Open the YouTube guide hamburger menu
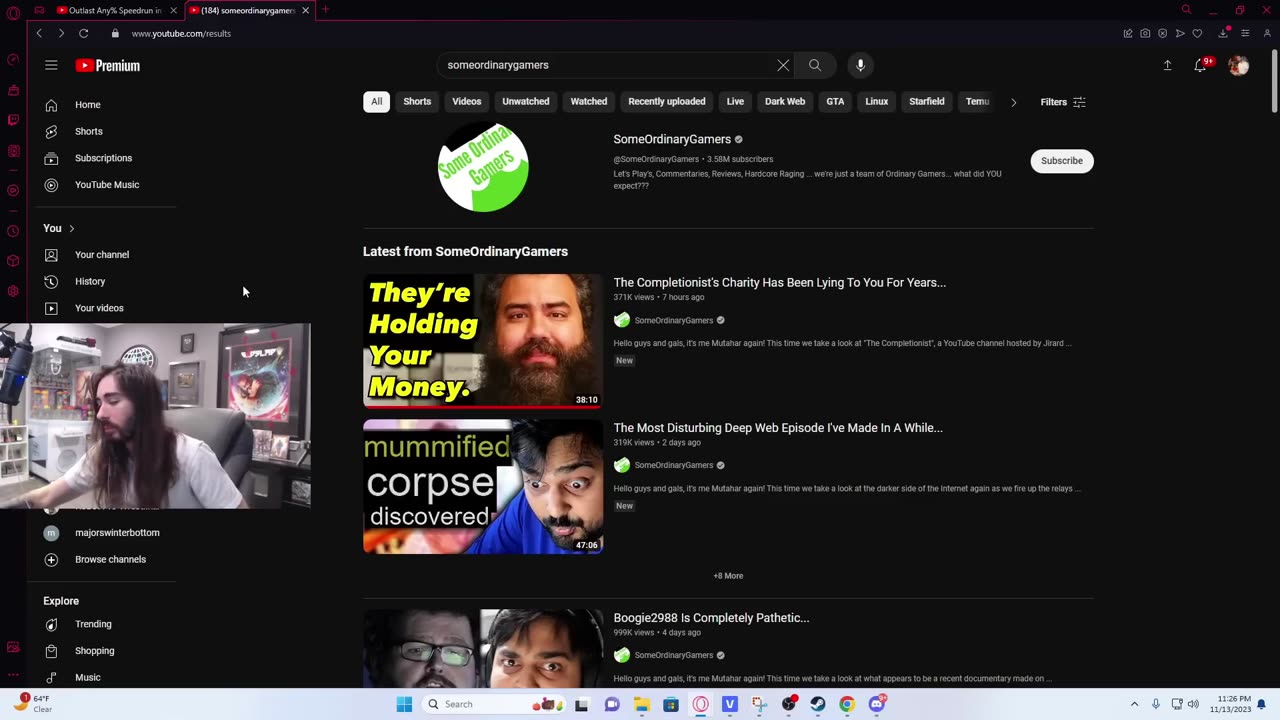Viewport: 1280px width, 720px height. [x=51, y=65]
